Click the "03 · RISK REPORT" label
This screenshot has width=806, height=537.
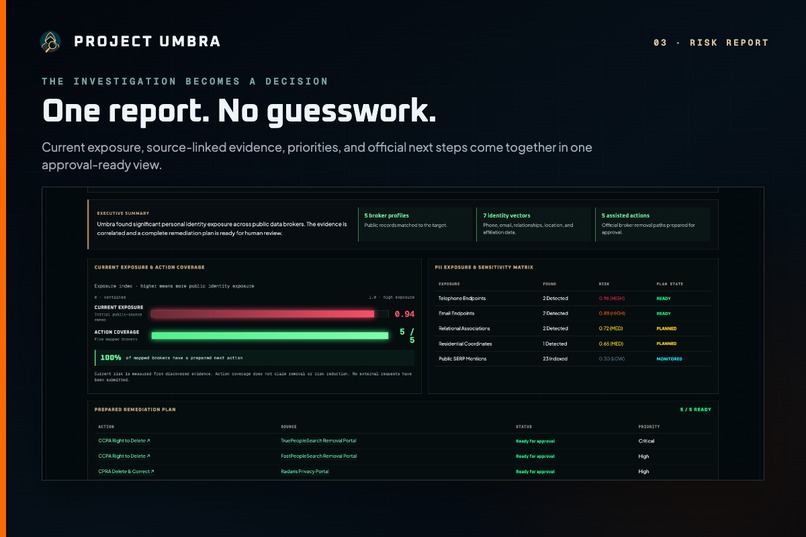coord(710,43)
